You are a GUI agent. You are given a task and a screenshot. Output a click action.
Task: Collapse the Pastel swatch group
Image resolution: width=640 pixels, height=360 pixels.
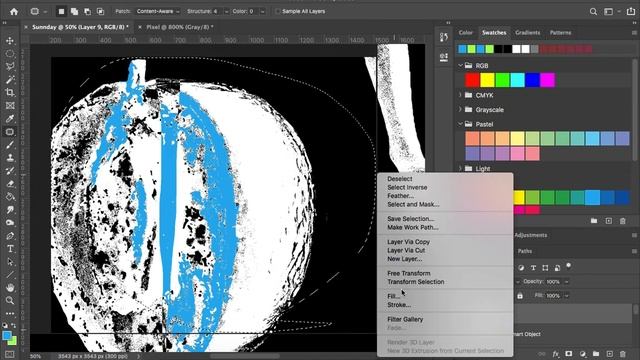click(460, 124)
